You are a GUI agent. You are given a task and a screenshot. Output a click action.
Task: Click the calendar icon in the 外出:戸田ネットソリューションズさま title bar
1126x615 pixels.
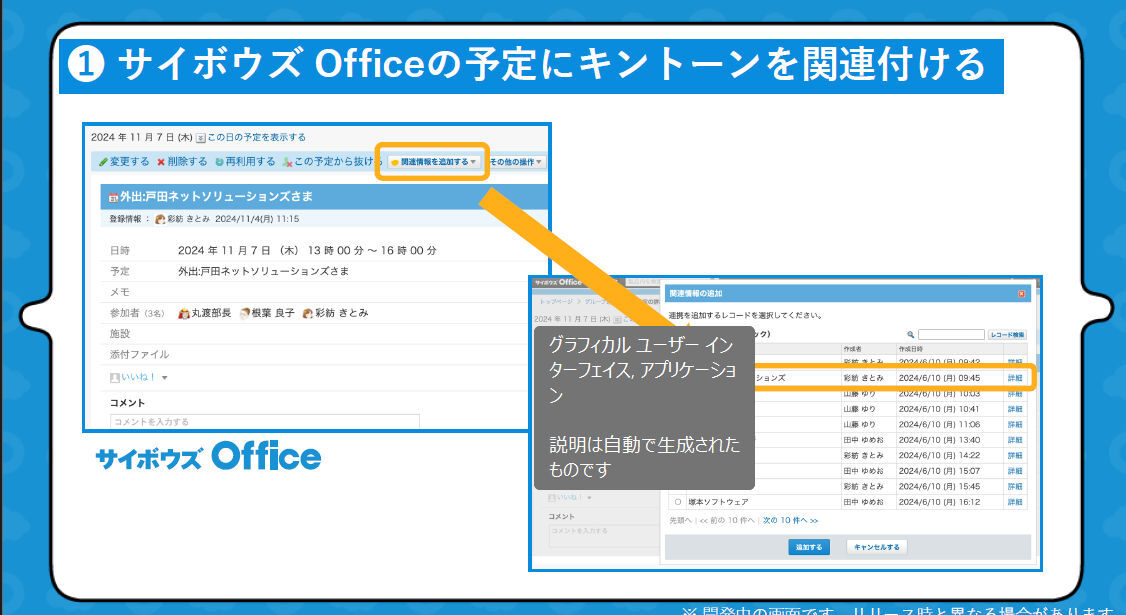pyautogui.click(x=113, y=197)
